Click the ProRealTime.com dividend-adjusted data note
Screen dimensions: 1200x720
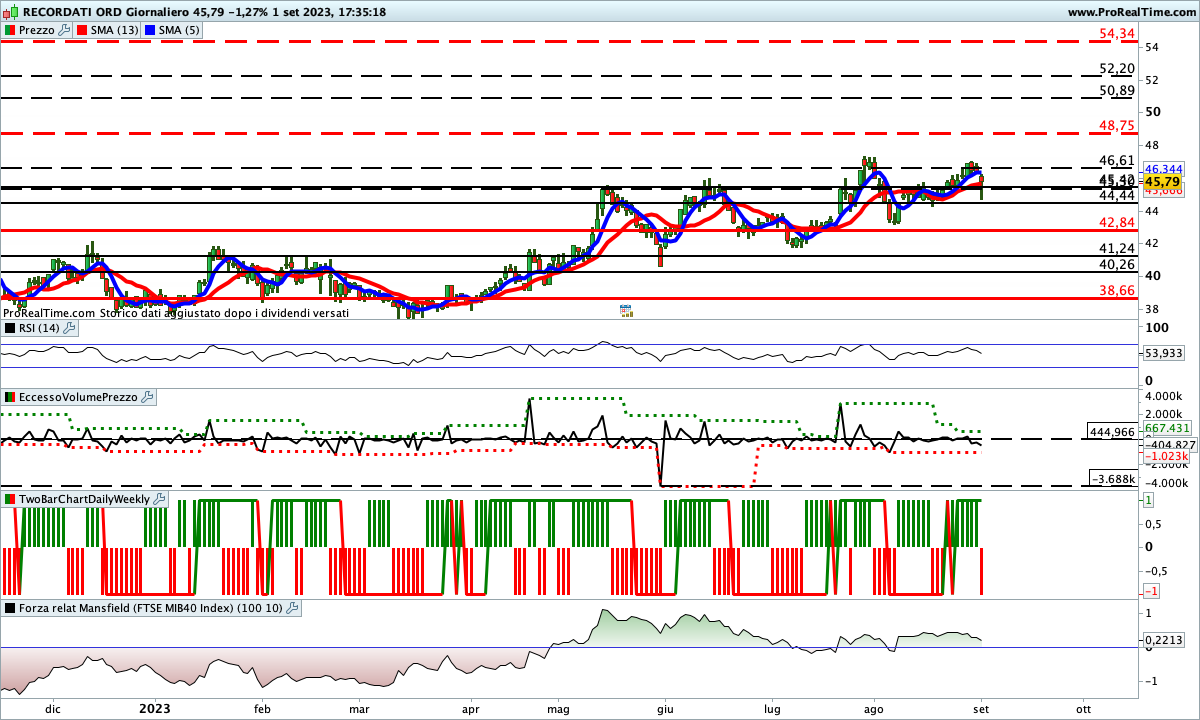176,313
